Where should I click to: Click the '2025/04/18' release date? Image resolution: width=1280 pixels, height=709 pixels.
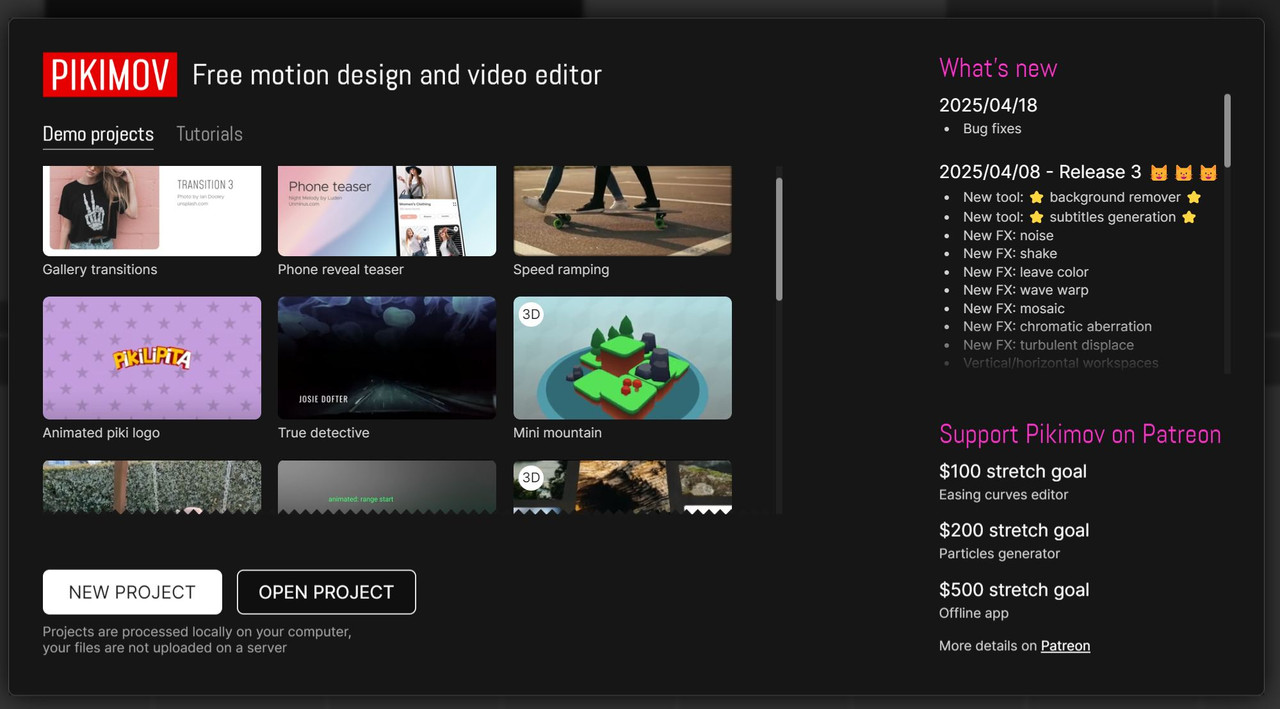(988, 105)
